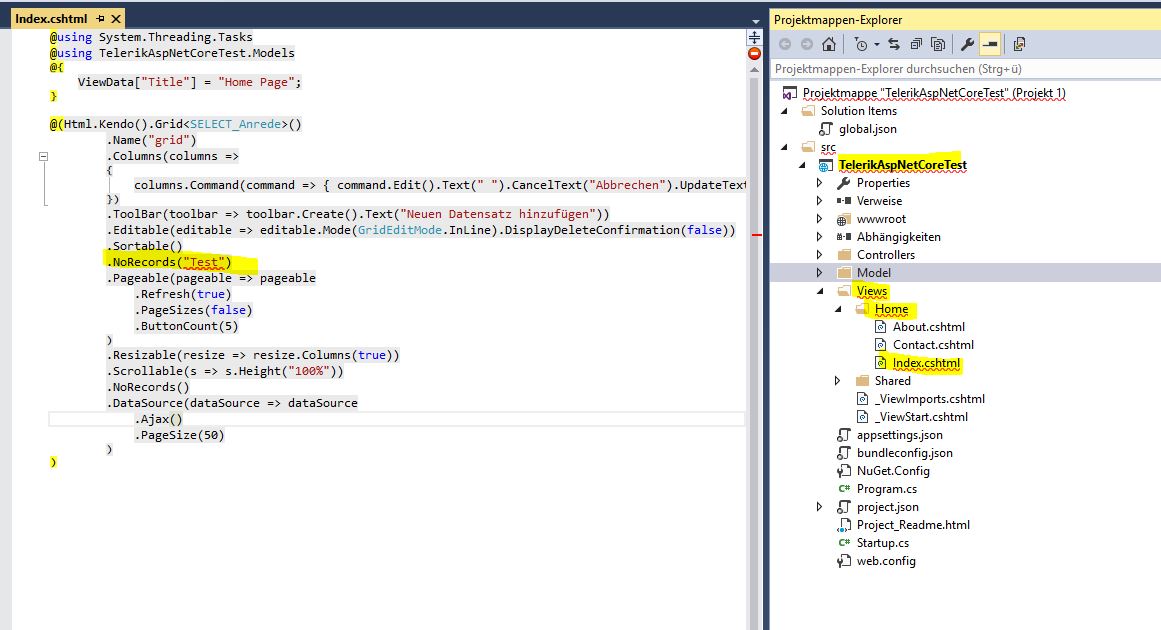The width and height of the screenshot is (1161, 630).
Task: Click the editor split handle above the scrollbar
Action: [754, 37]
